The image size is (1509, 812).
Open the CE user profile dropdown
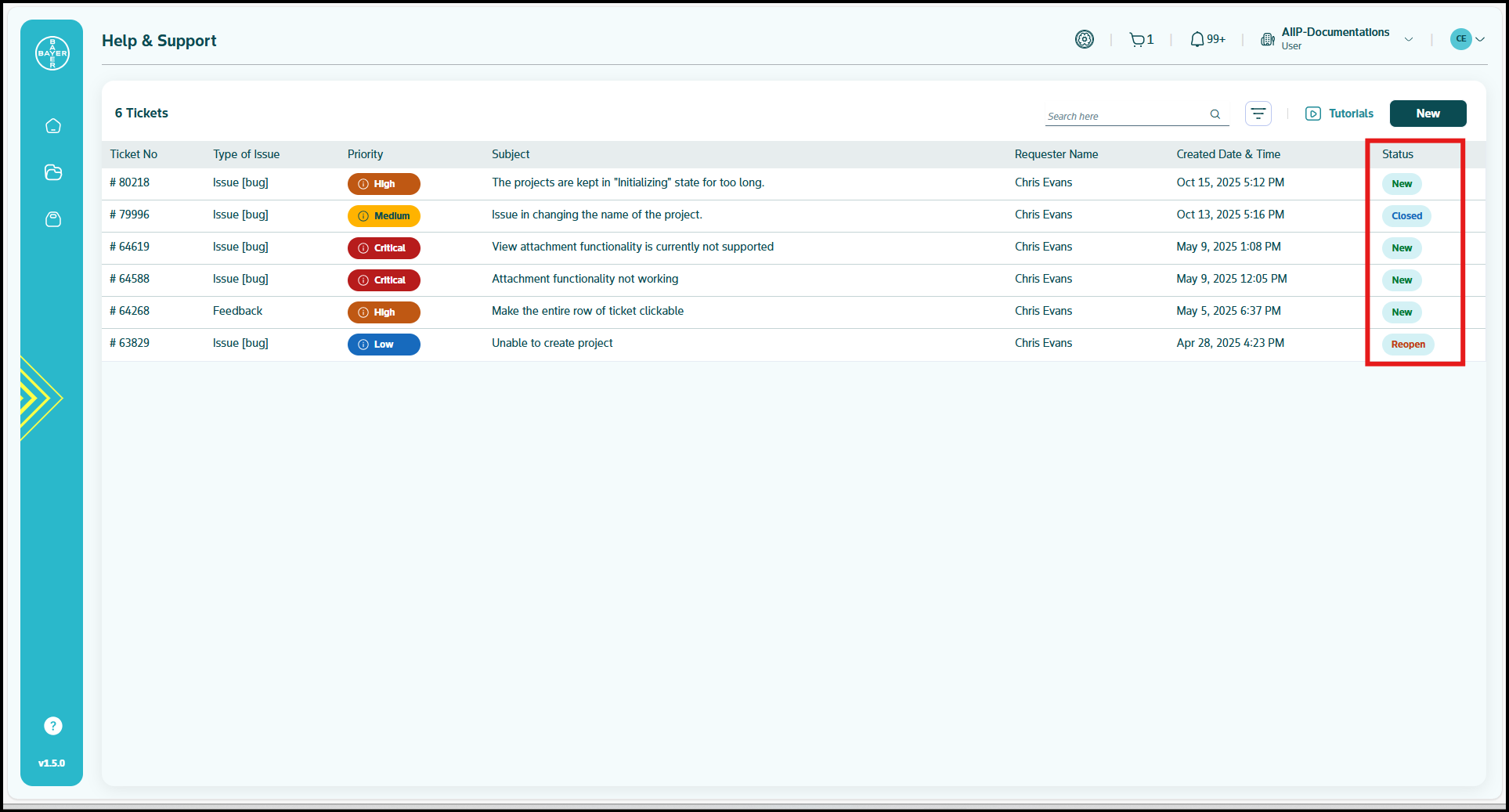[1467, 39]
